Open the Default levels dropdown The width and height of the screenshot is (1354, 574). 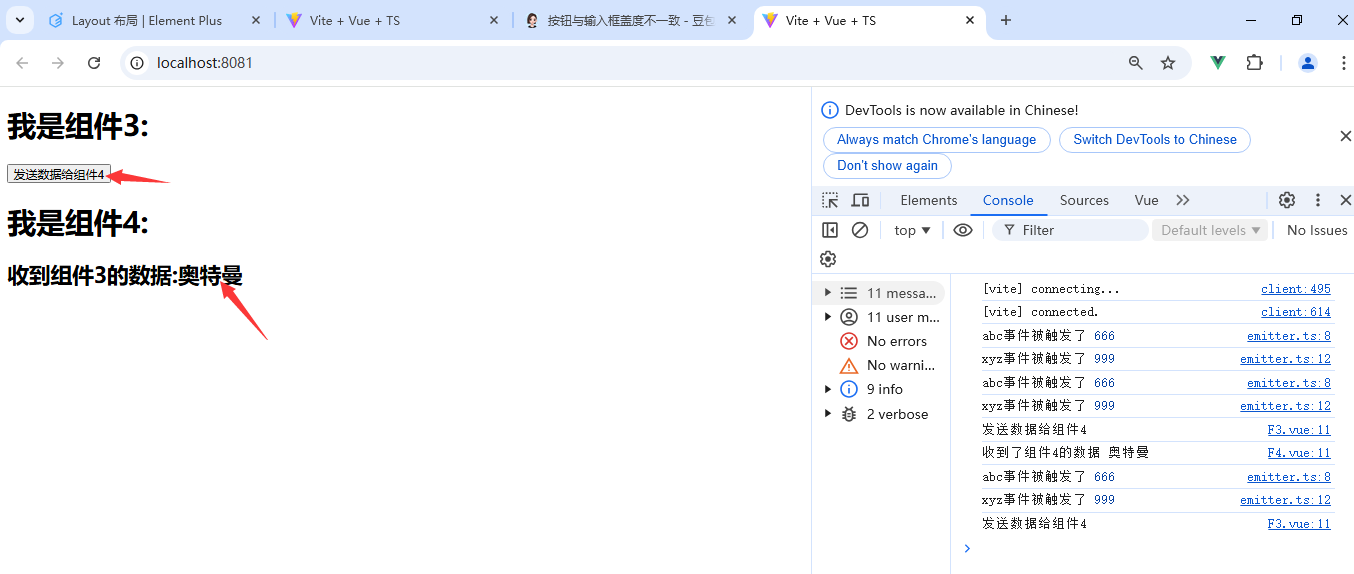(1211, 230)
